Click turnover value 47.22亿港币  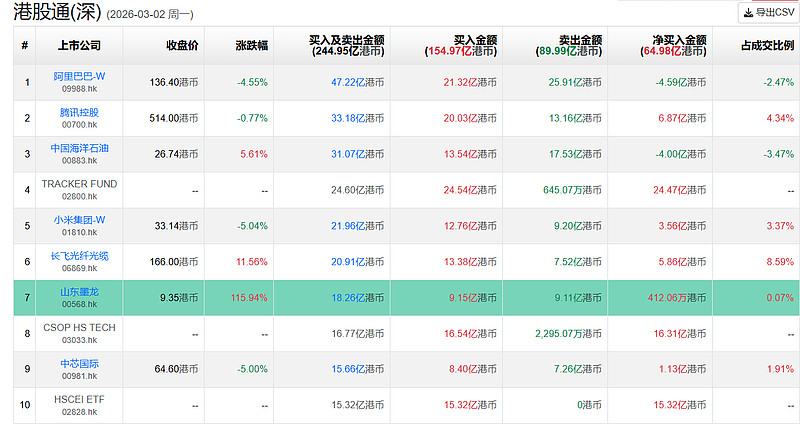pos(357,82)
